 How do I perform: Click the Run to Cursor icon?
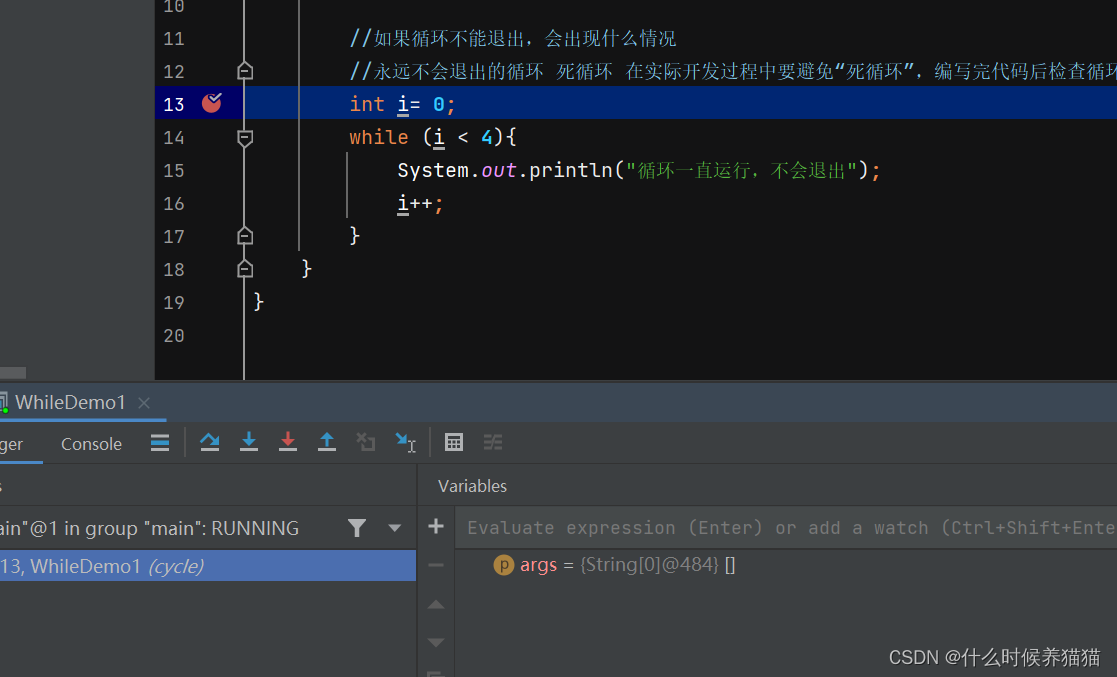[405, 442]
